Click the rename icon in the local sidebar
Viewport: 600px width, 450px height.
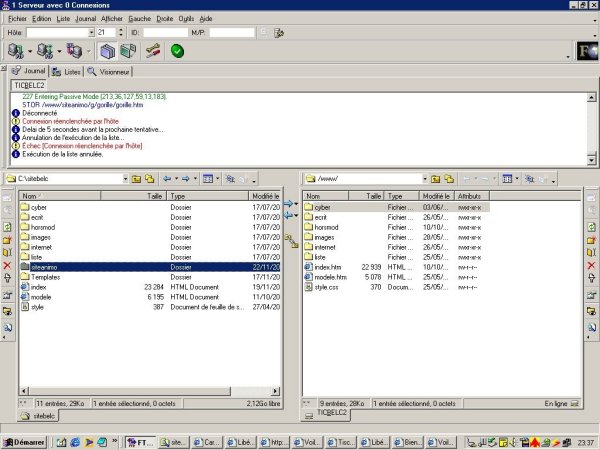(7, 253)
